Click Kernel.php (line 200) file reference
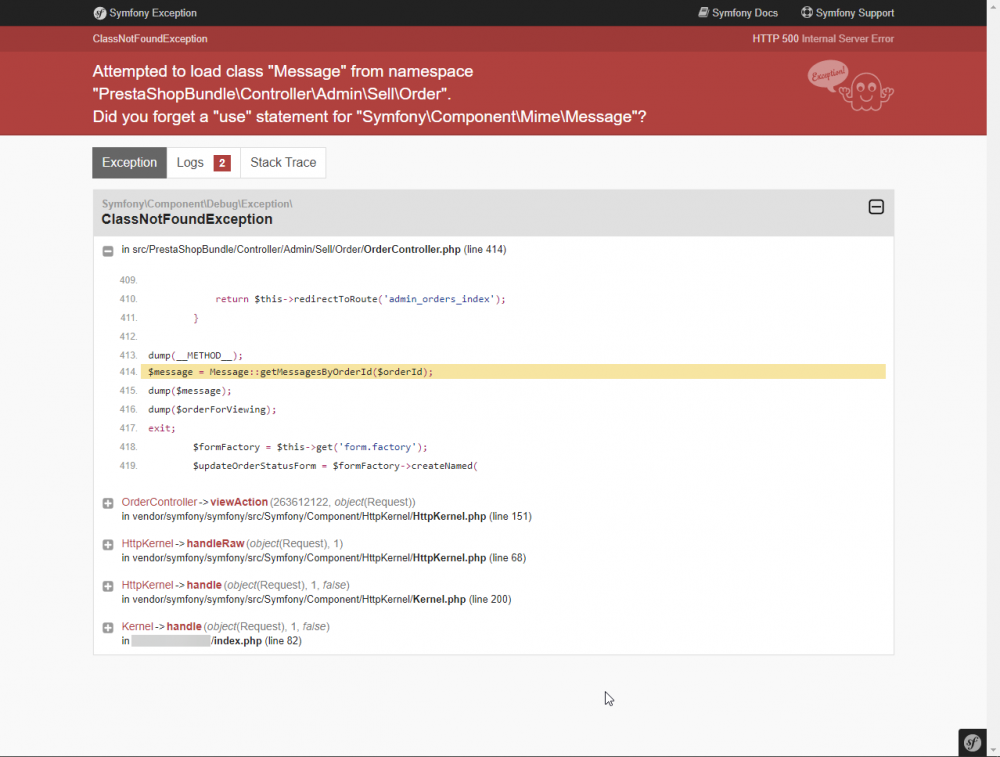Image resolution: width=1000 pixels, height=757 pixels. pos(462,599)
